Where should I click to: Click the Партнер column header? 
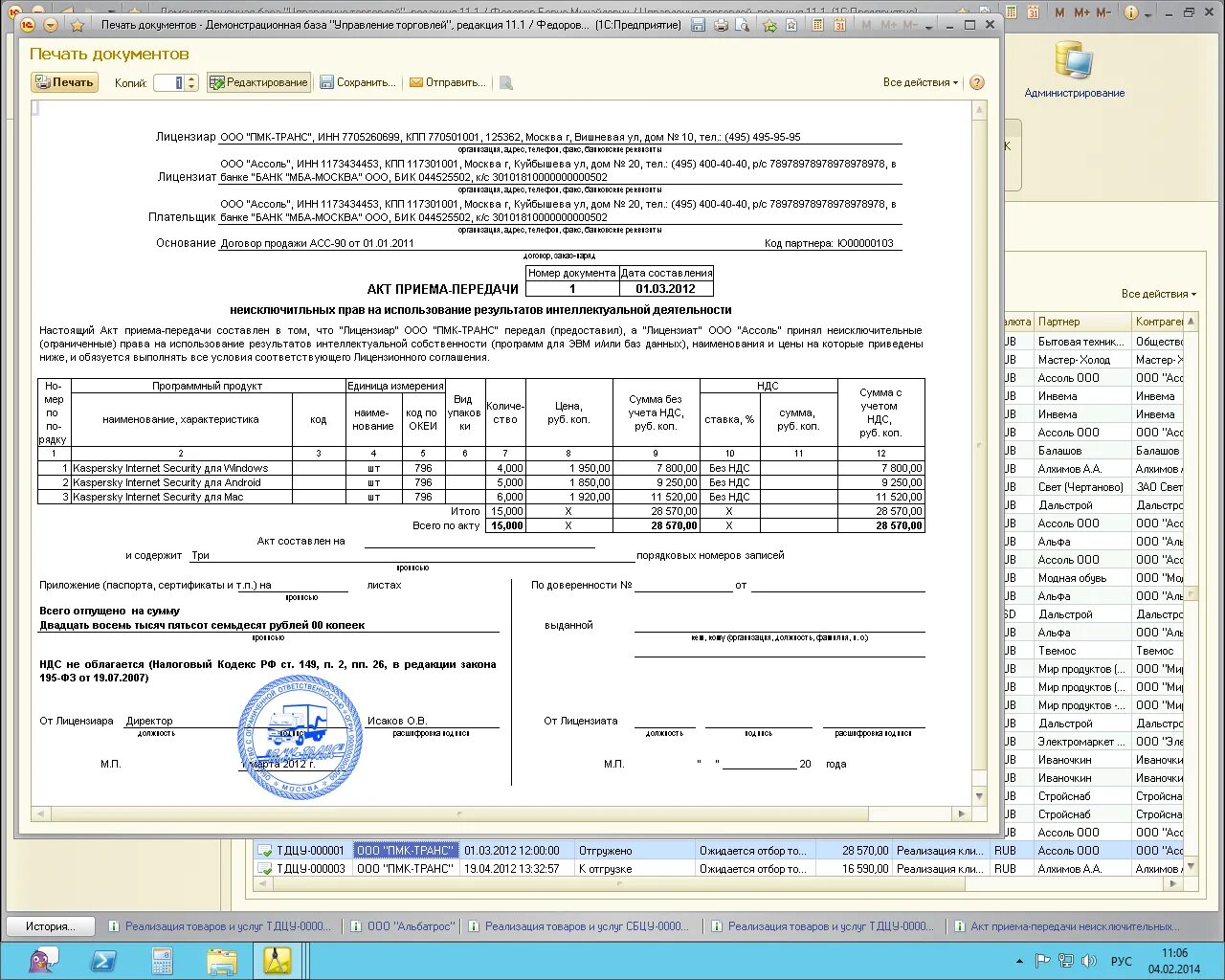point(1081,322)
